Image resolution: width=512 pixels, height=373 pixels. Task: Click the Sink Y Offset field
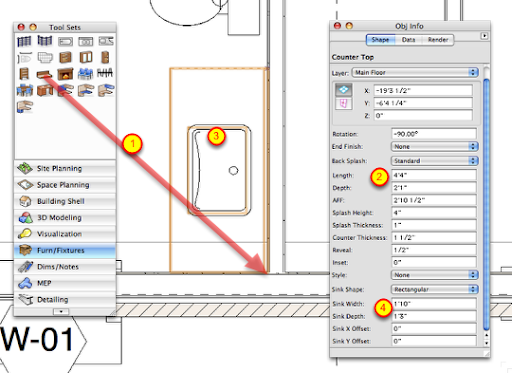pos(434,341)
